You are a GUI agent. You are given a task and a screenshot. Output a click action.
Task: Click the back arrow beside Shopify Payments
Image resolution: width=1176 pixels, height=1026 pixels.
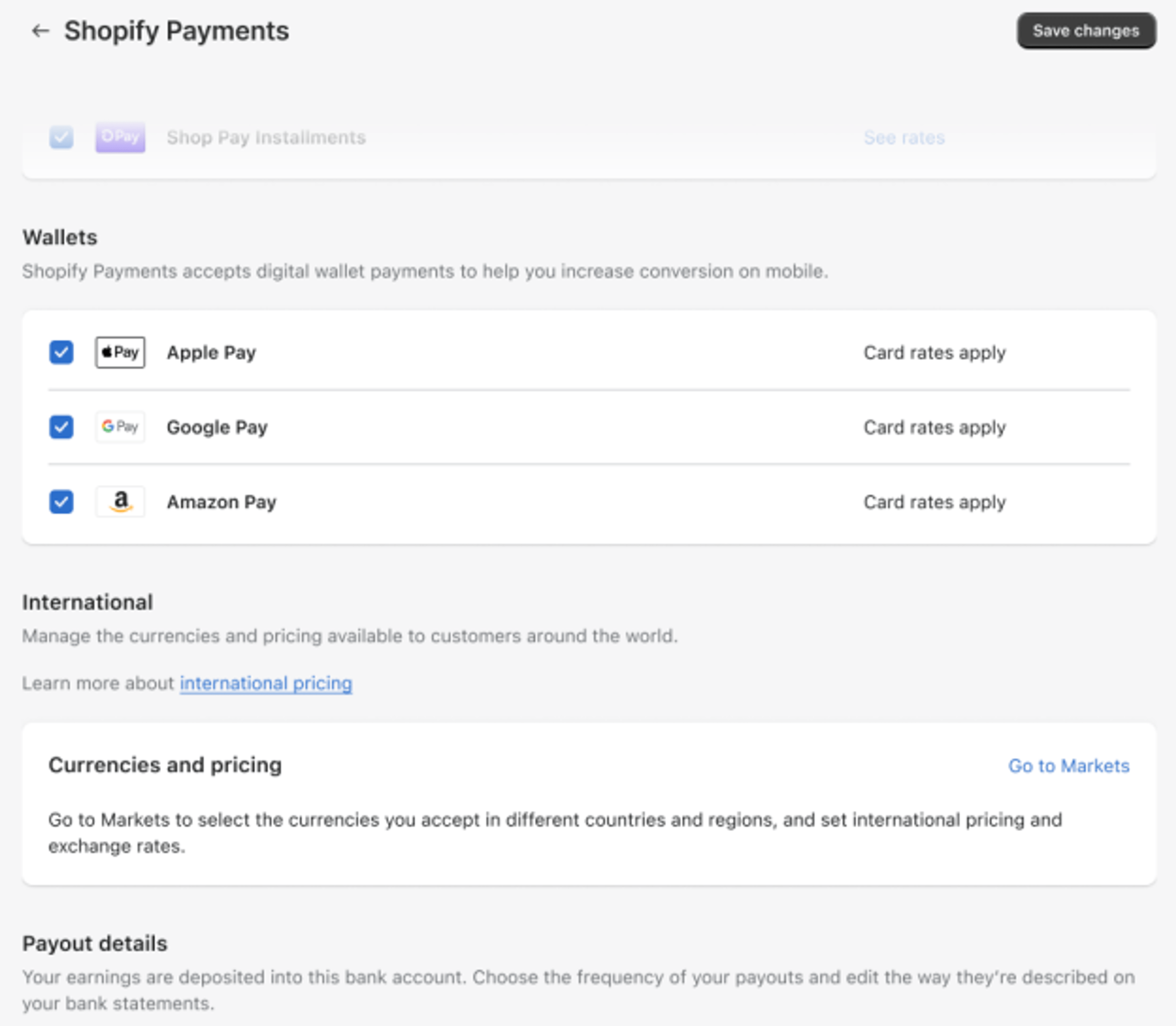(40, 31)
